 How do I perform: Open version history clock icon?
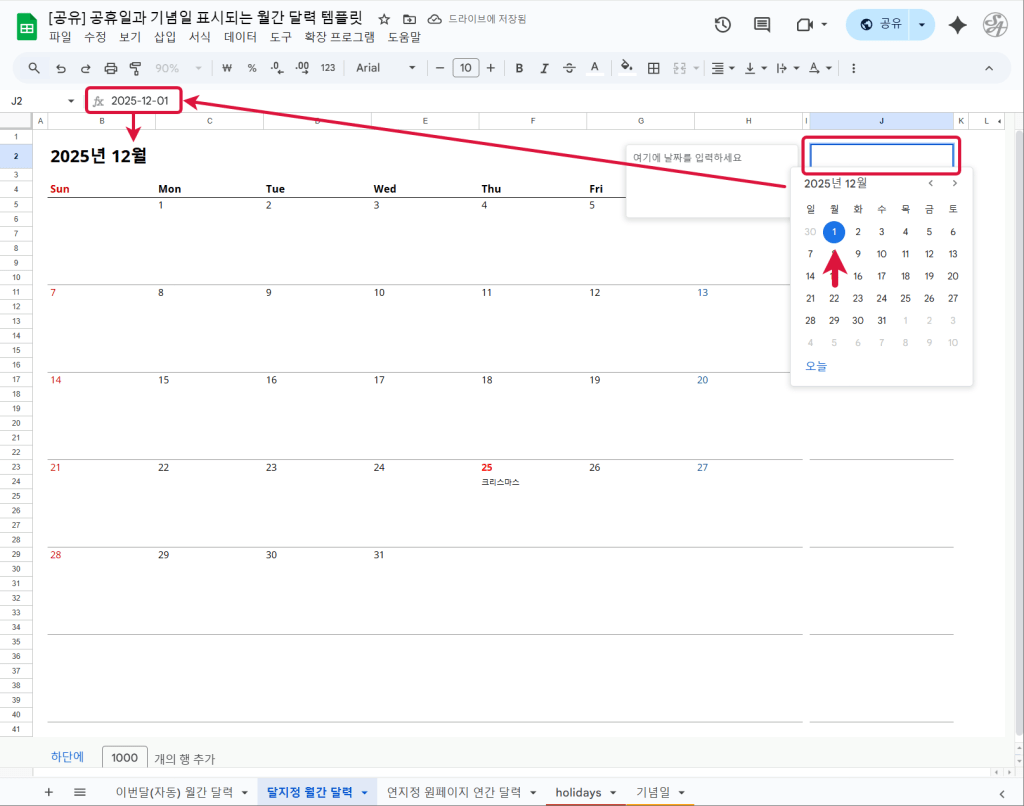click(x=723, y=25)
